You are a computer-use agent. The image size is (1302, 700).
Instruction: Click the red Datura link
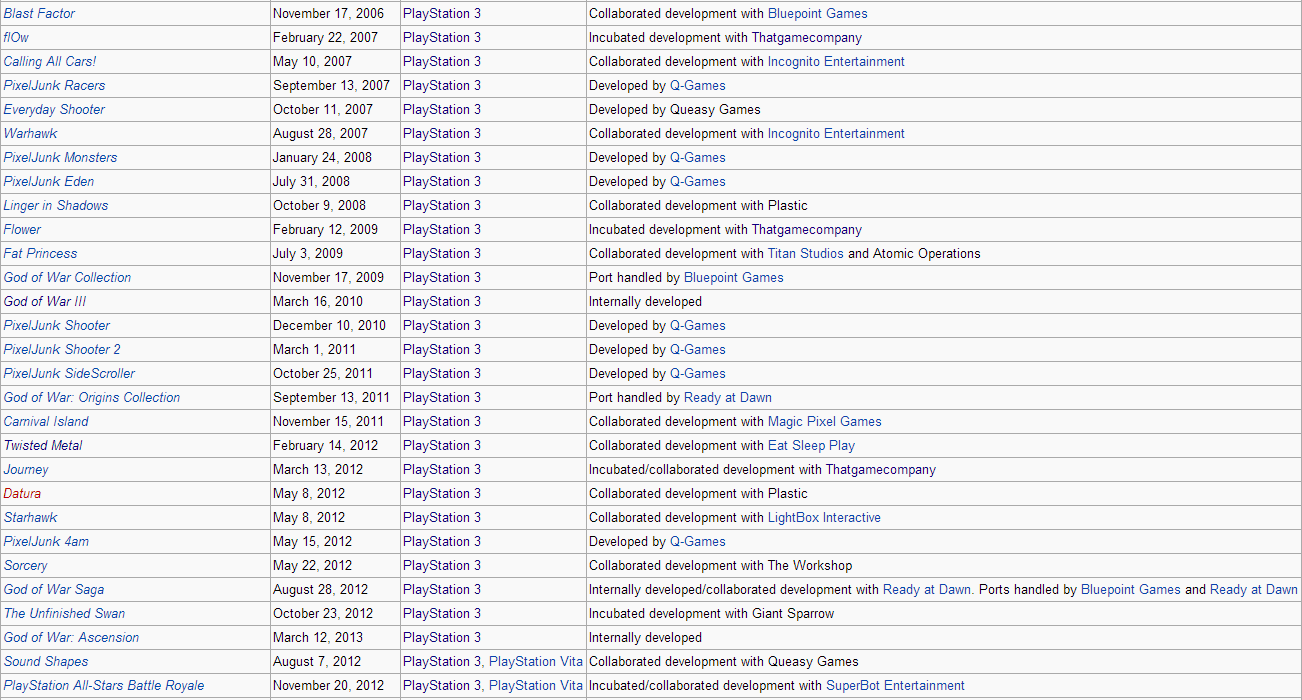22,493
